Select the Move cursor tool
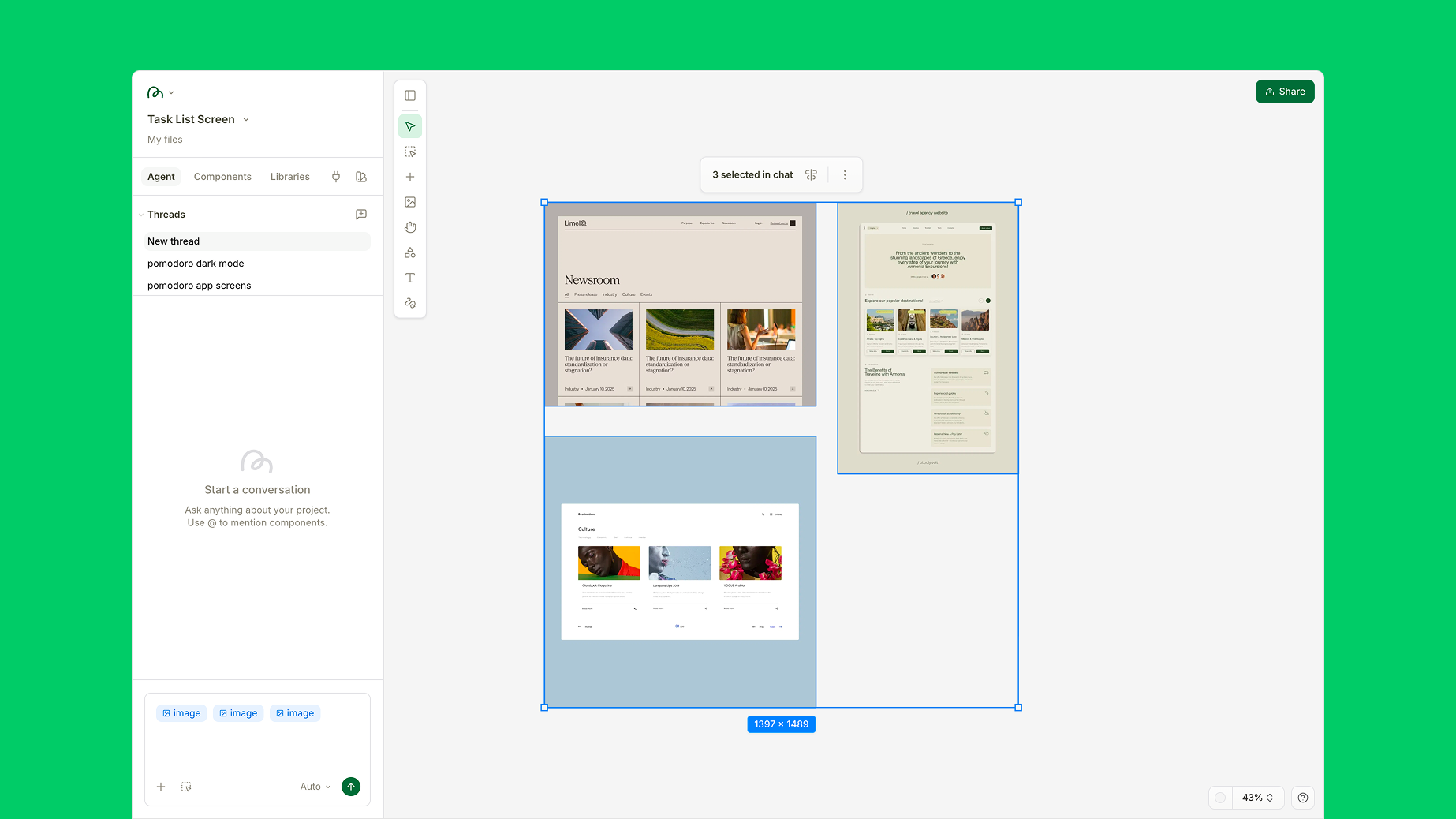The image size is (1456, 819). [410, 126]
